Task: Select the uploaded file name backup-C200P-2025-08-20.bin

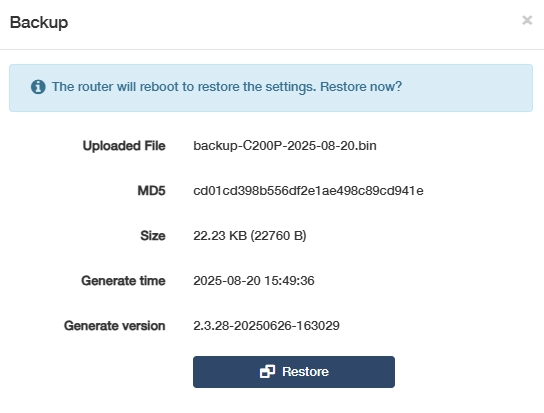Action: click(x=285, y=146)
